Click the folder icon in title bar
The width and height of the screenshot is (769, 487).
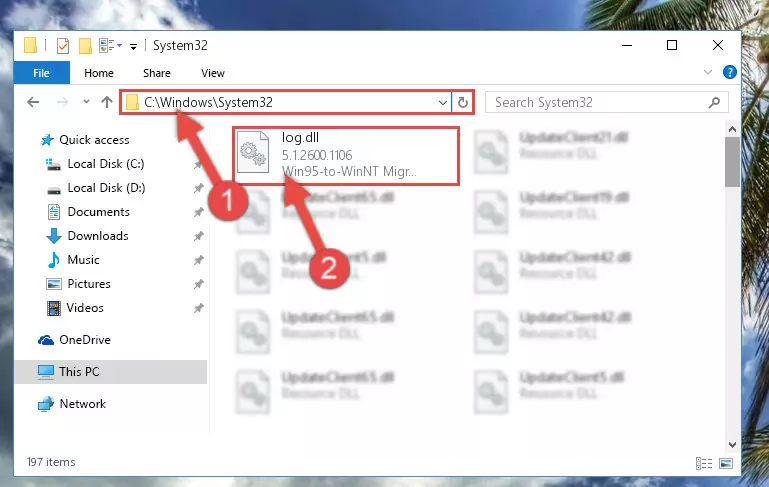tap(30, 46)
